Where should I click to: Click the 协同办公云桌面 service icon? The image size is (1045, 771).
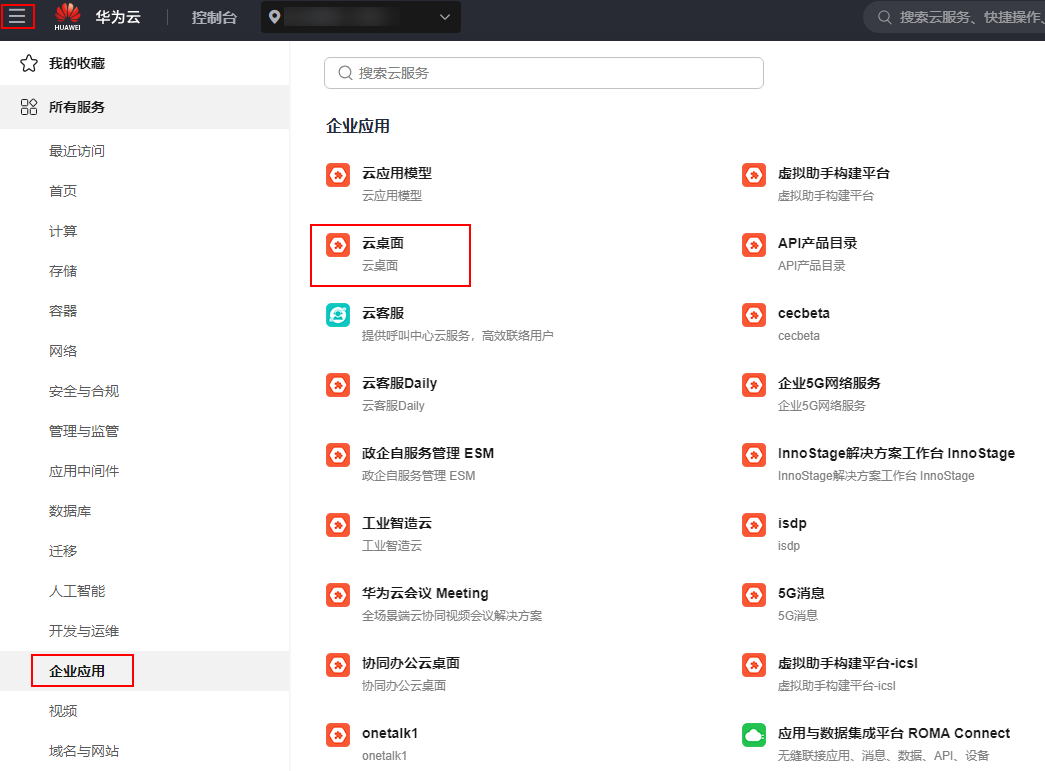[338, 665]
